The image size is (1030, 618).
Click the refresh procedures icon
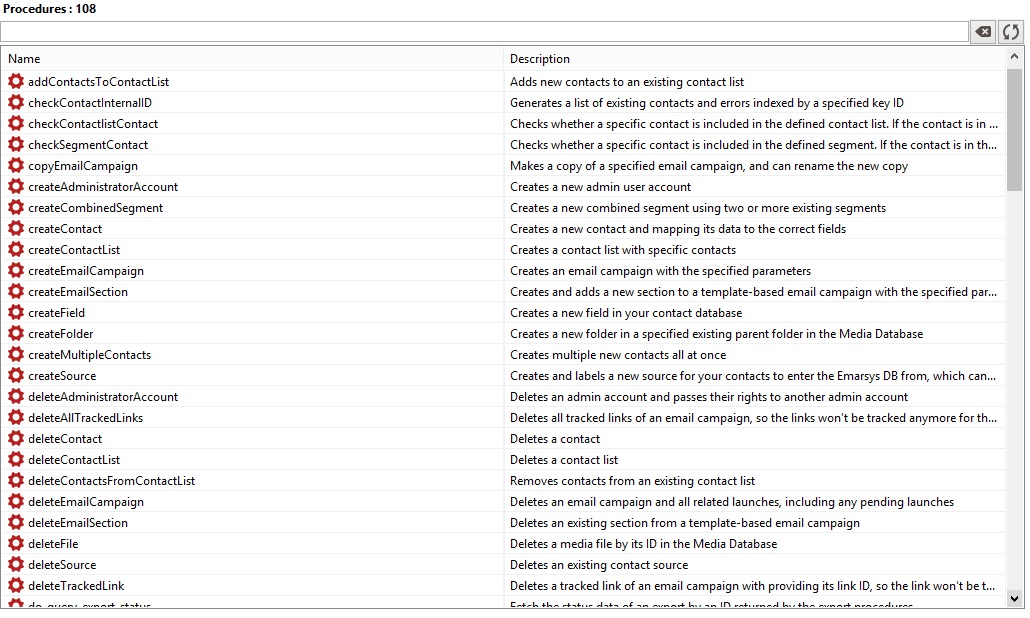coord(1011,32)
